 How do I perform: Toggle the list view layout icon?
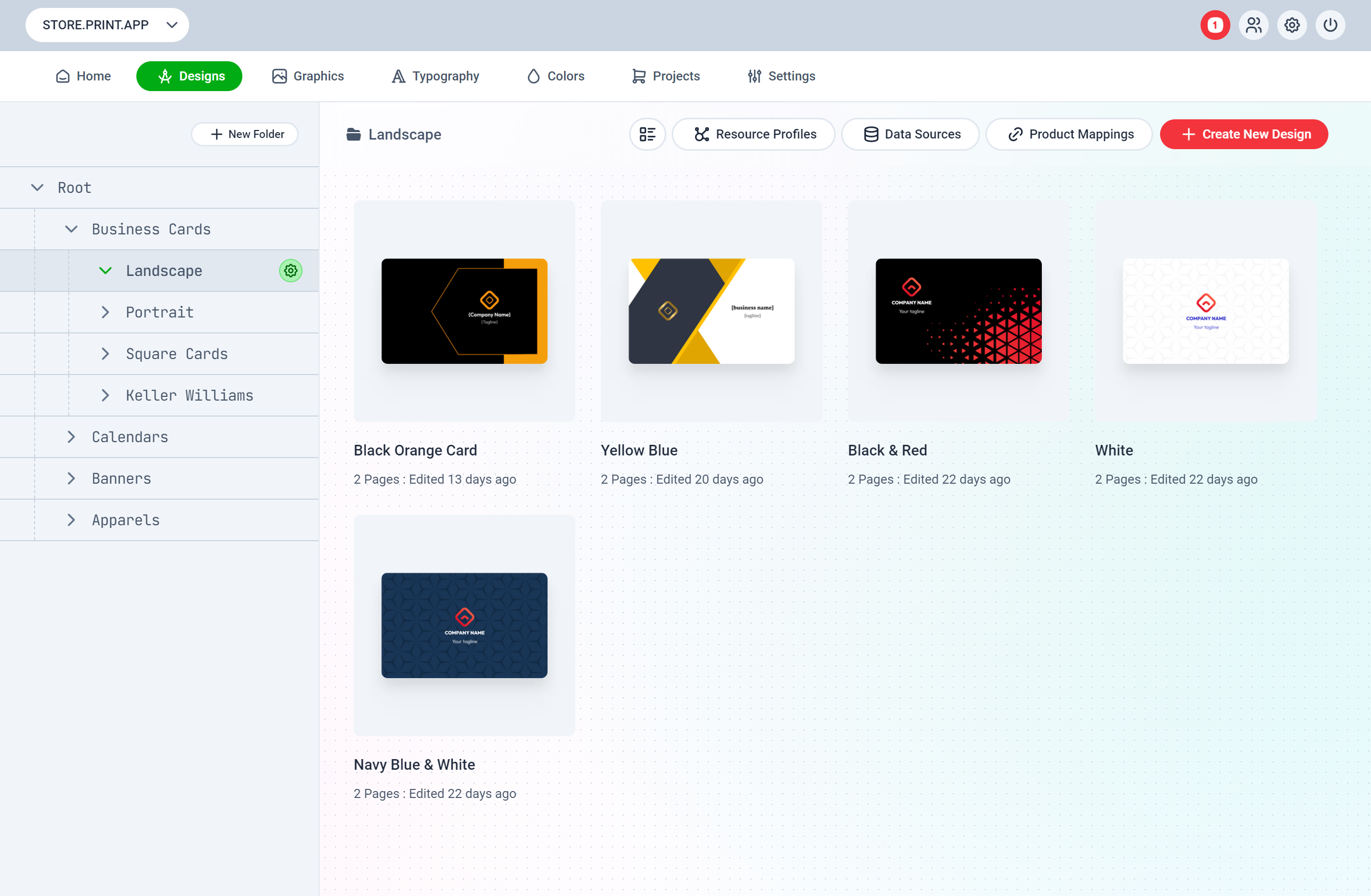point(648,134)
